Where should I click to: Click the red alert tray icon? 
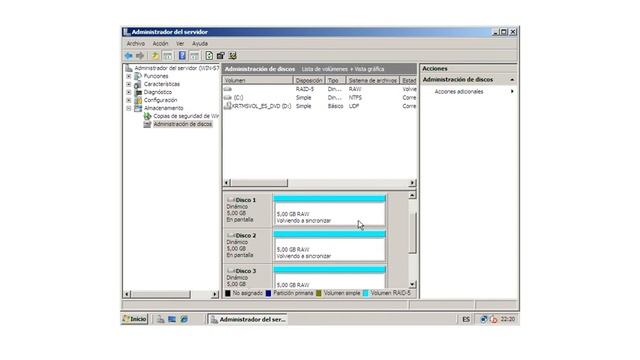click(x=493, y=319)
